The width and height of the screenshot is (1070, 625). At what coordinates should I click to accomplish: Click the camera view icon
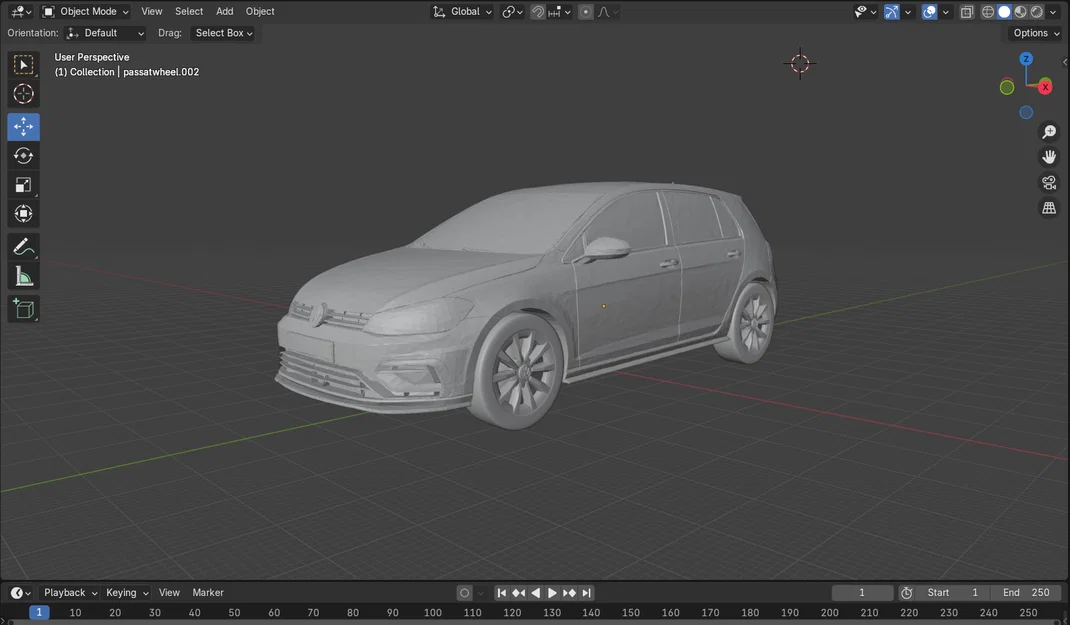tap(1048, 182)
